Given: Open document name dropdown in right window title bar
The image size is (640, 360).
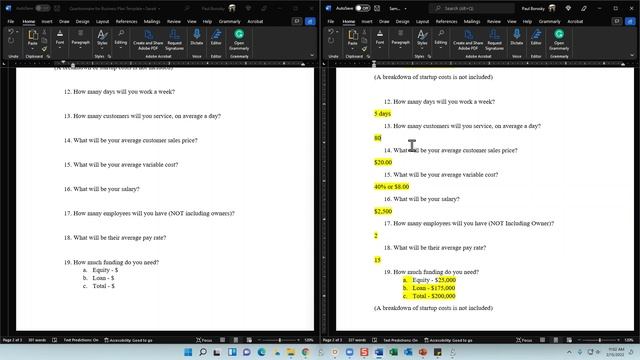Looking at the screenshot, I should tap(405, 9).
